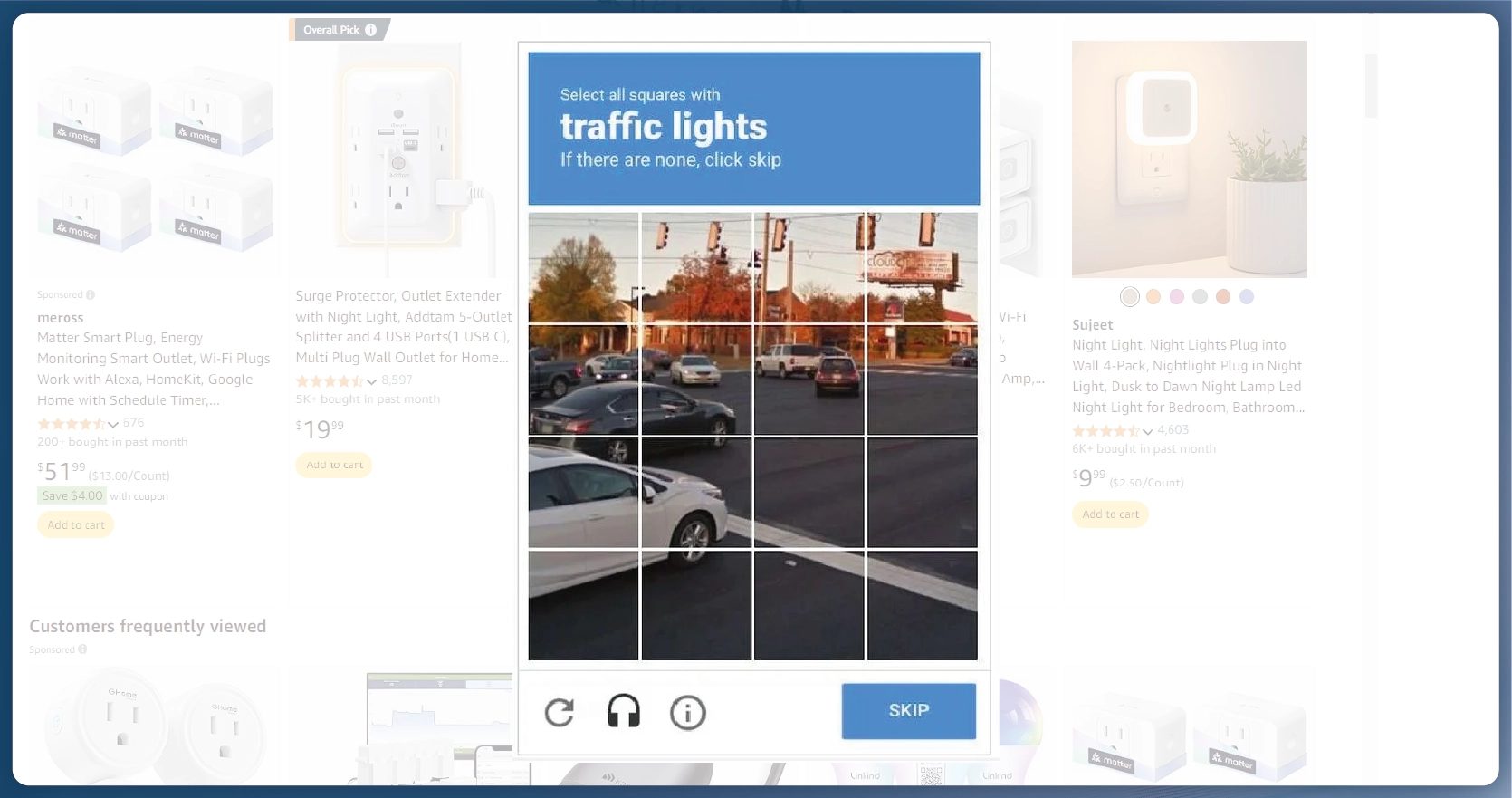Viewport: 1512px width, 798px height.
Task: Click the $51.99 price
Action: click(61, 472)
